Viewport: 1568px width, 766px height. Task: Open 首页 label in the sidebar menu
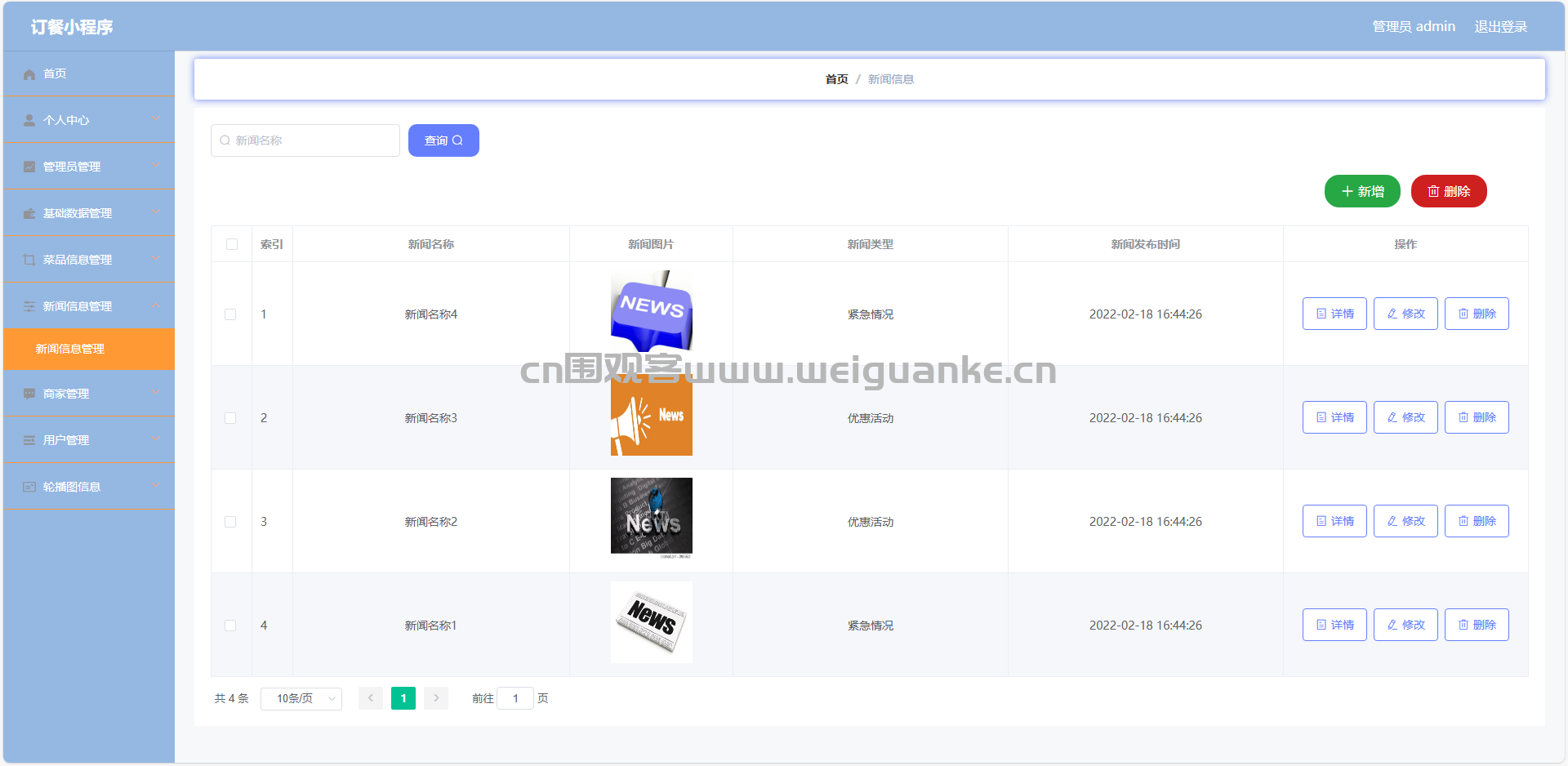coord(55,73)
